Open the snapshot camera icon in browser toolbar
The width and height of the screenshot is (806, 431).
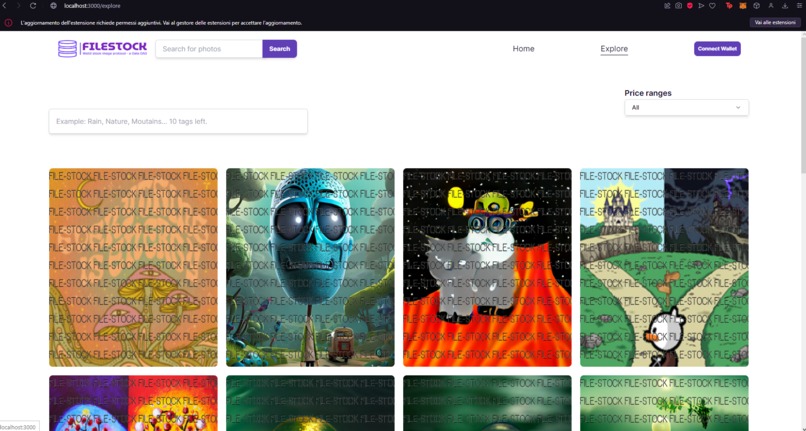click(x=679, y=6)
